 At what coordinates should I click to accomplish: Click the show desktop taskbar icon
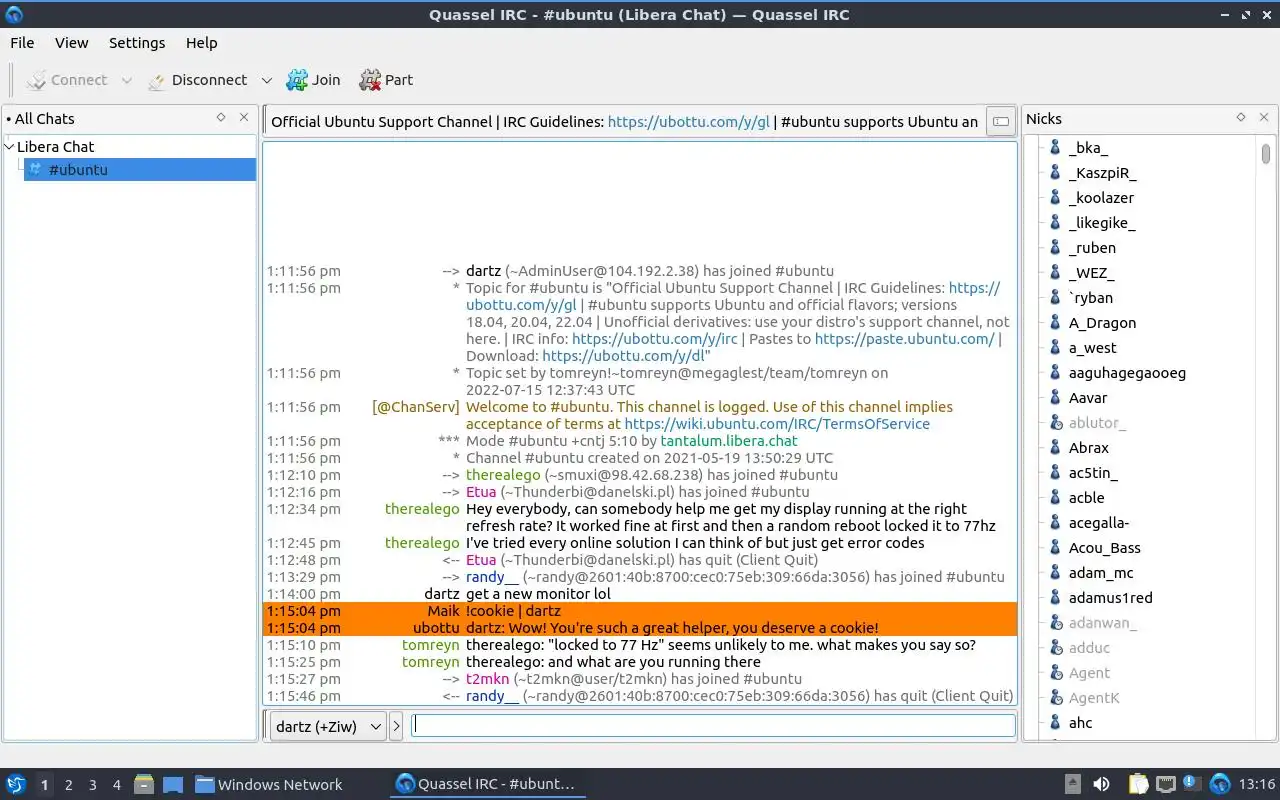coord(172,784)
